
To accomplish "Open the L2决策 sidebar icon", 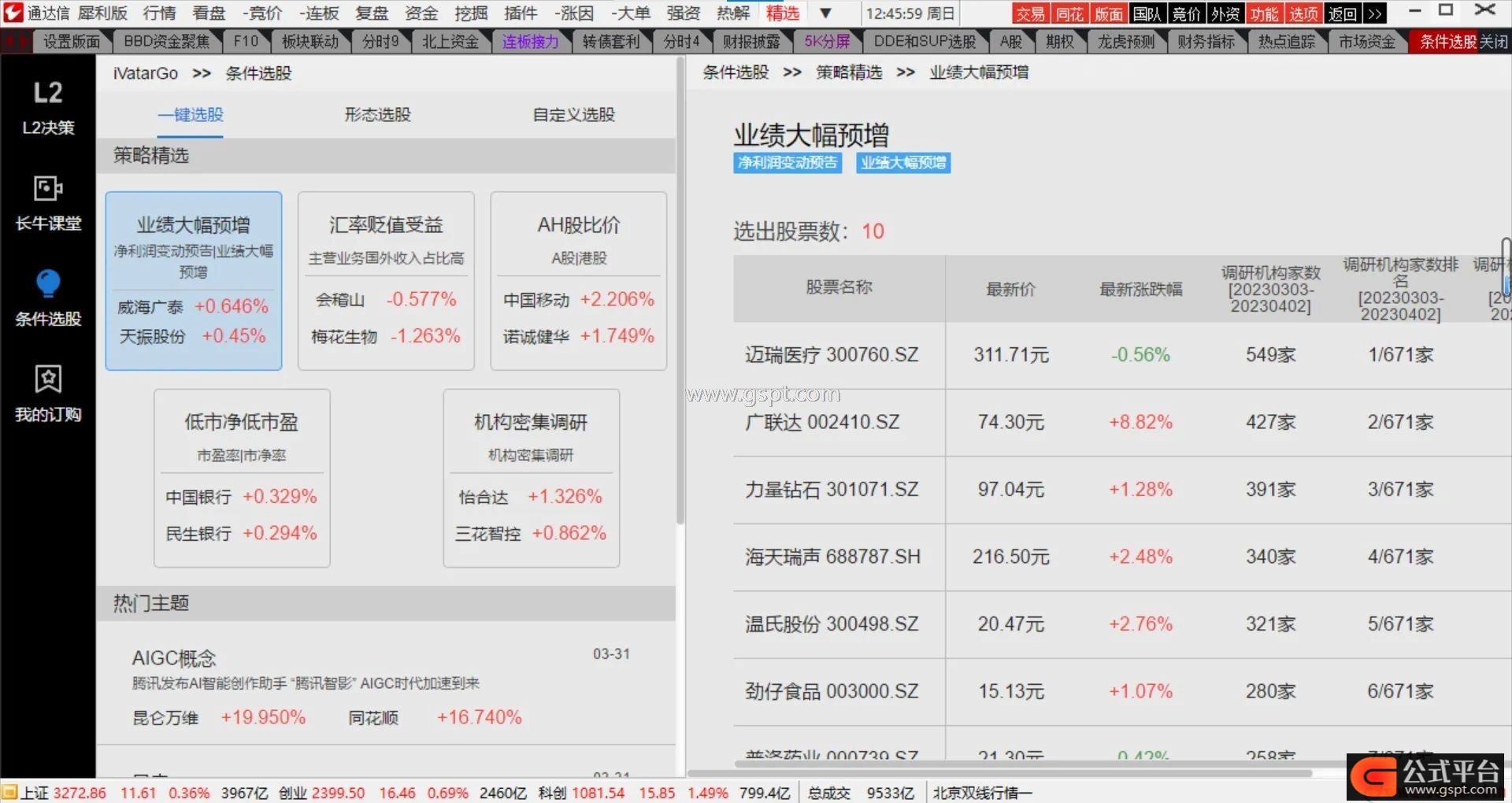I will tap(48, 108).
